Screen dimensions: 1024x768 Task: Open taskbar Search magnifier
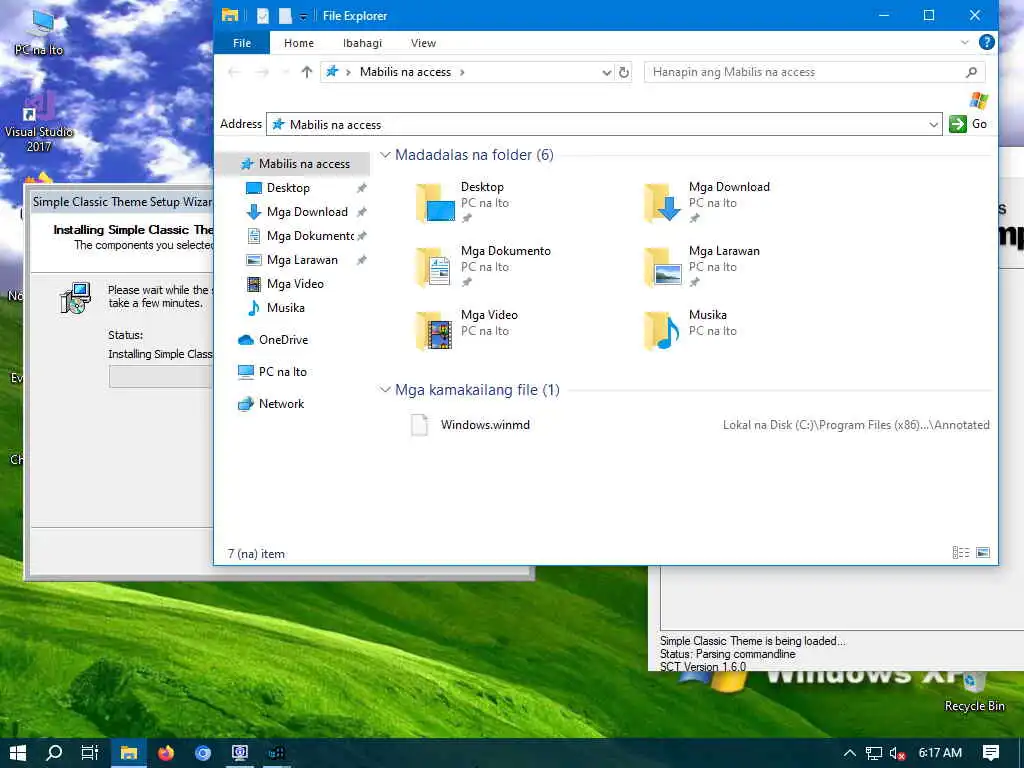[x=54, y=753]
